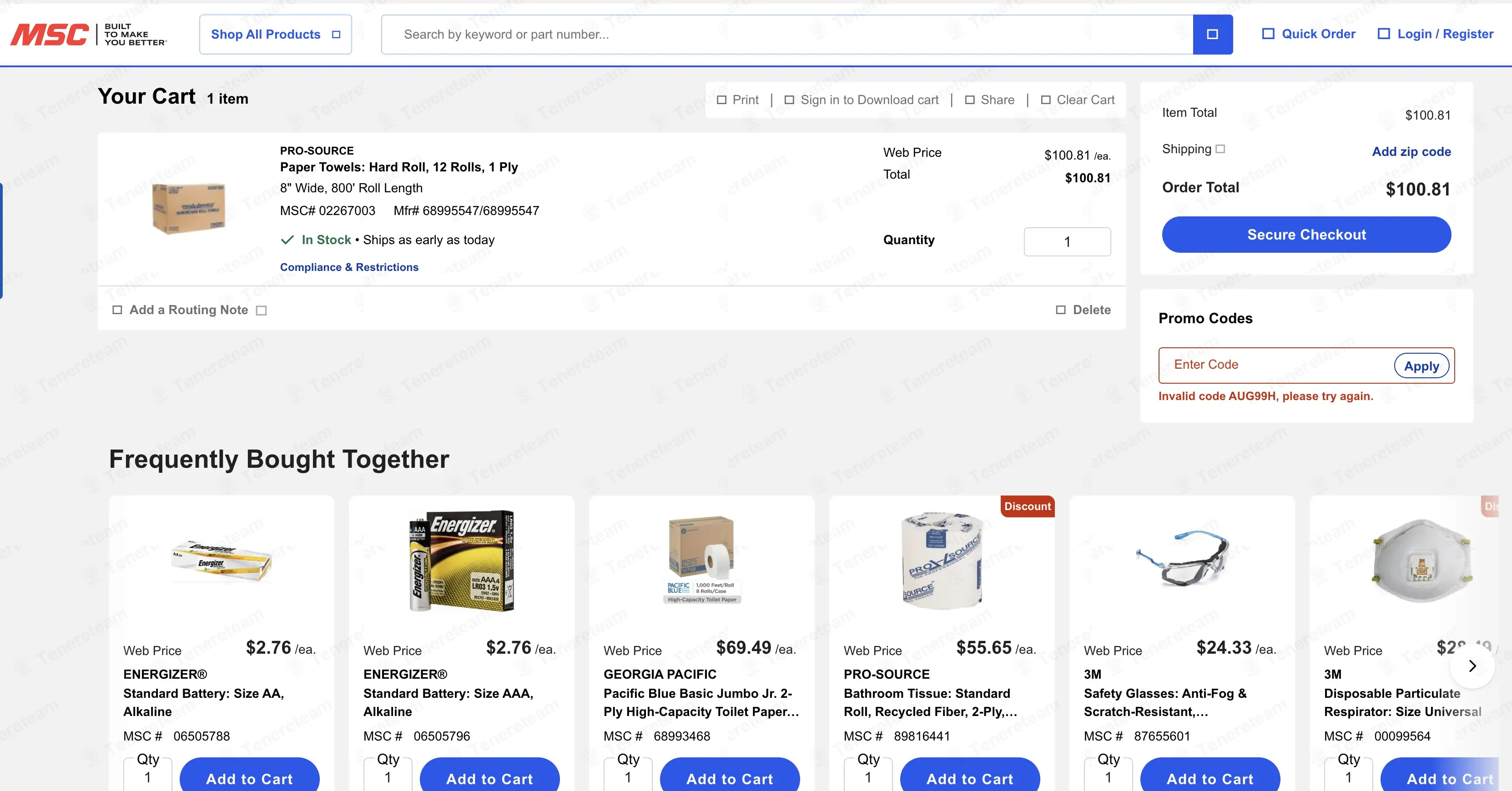This screenshot has width=1512, height=791.
Task: Click Qty field for Energizer AA battery
Action: click(148, 775)
